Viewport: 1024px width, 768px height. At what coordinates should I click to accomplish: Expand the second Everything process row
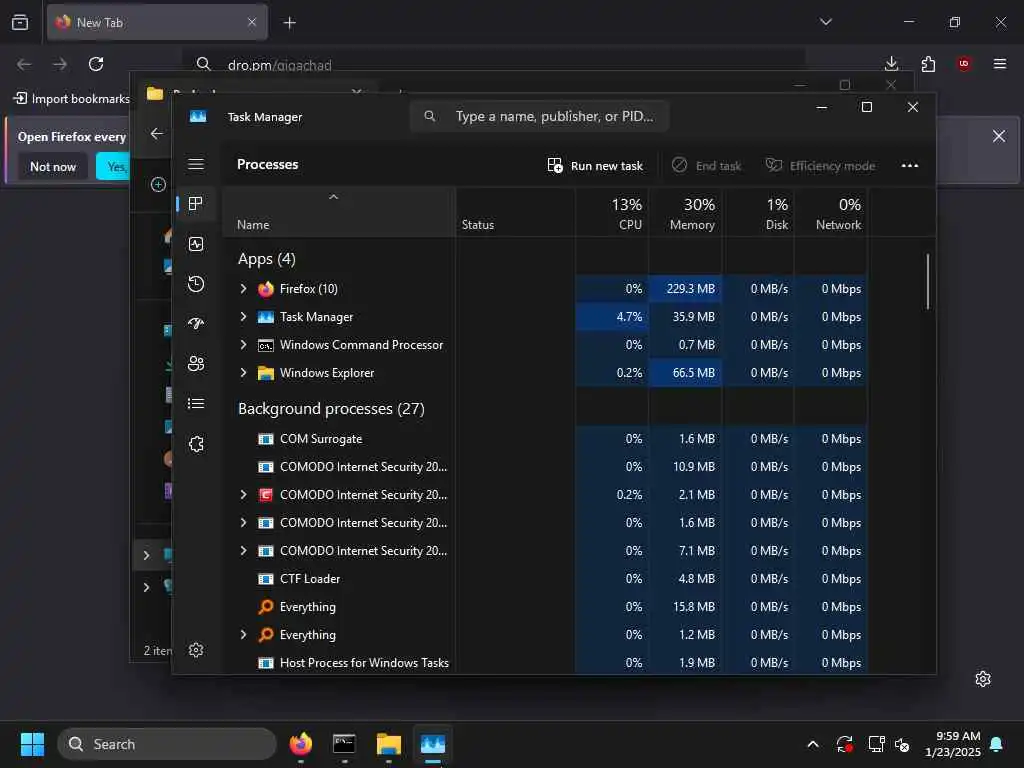(244, 635)
